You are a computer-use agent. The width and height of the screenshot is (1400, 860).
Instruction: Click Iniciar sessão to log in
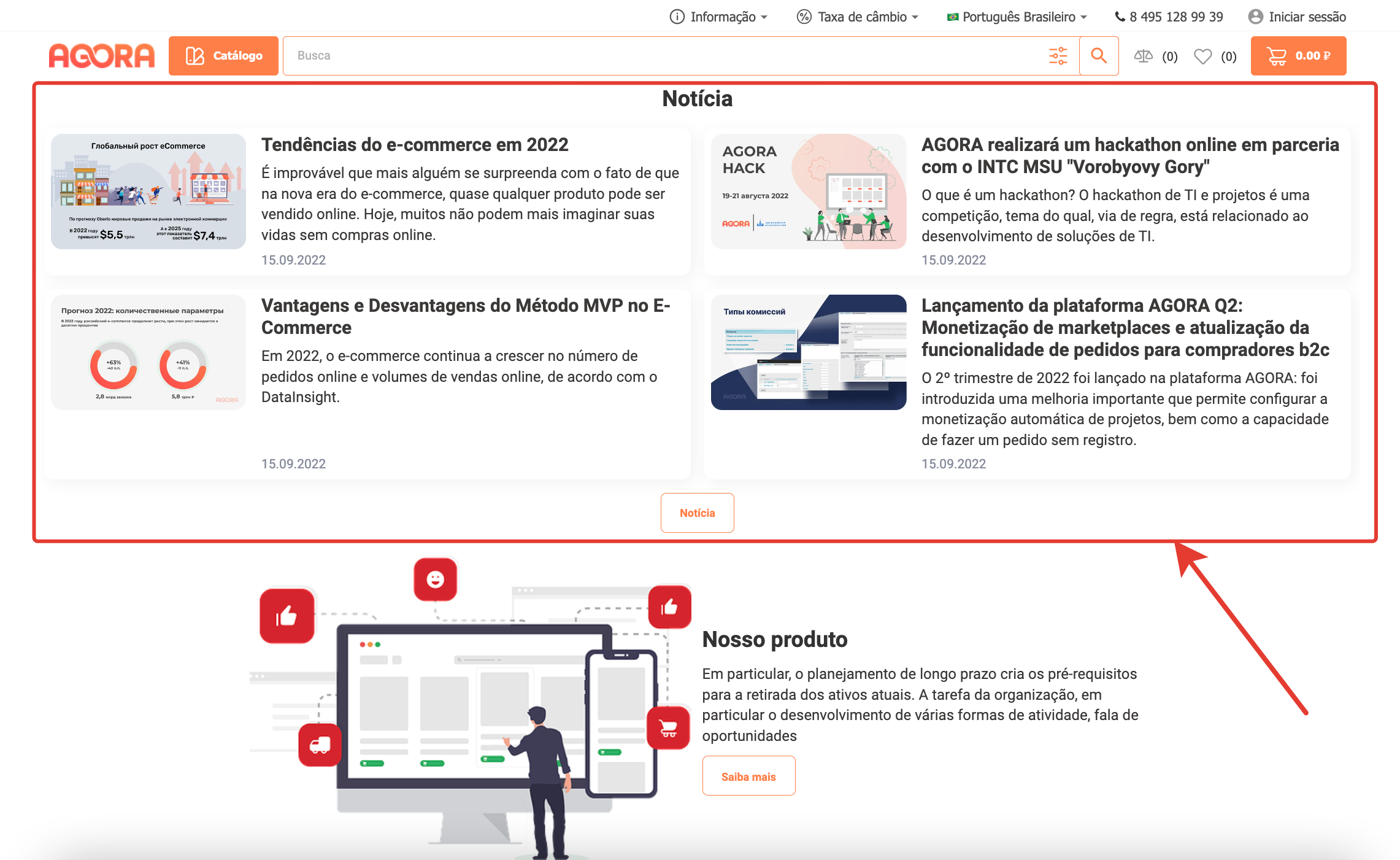pos(1307,17)
